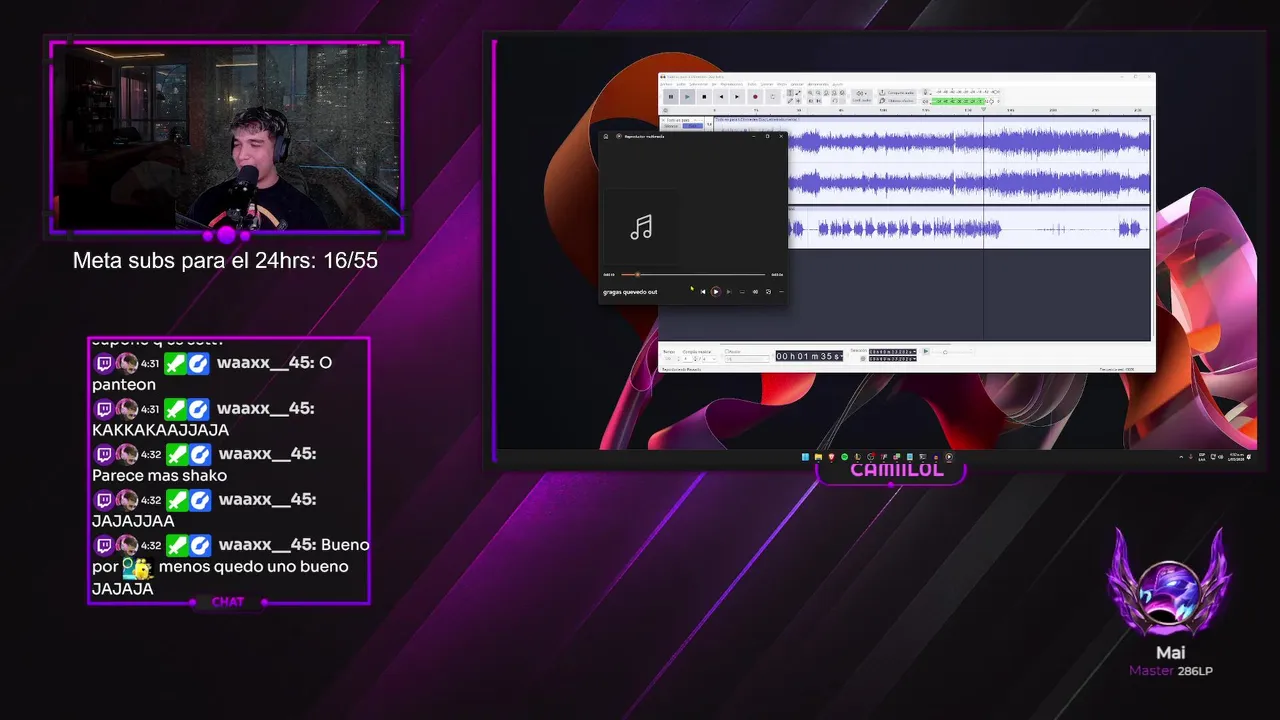Open time format dropdown beside Audacity time display
The height and width of the screenshot is (720, 1280).
click(x=841, y=357)
